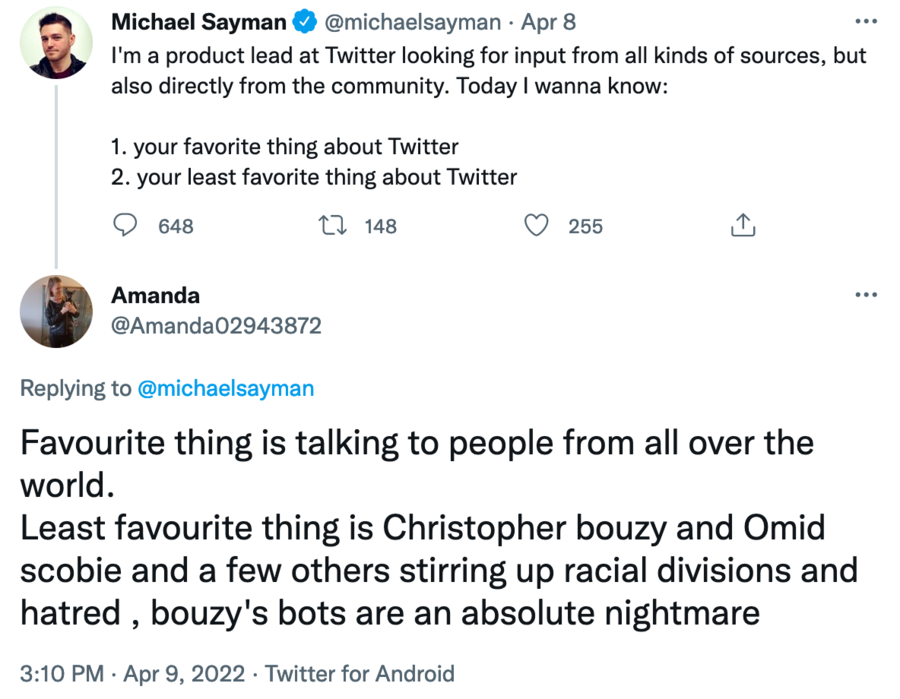Click the 648 replies count

176,226
